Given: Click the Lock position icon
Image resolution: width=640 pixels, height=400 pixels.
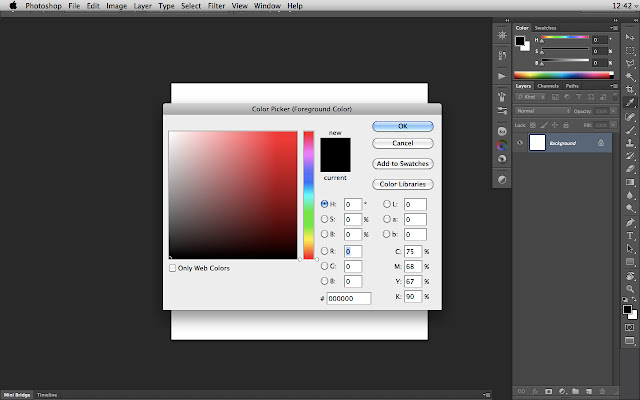Looking at the screenshot, I should [x=555, y=125].
